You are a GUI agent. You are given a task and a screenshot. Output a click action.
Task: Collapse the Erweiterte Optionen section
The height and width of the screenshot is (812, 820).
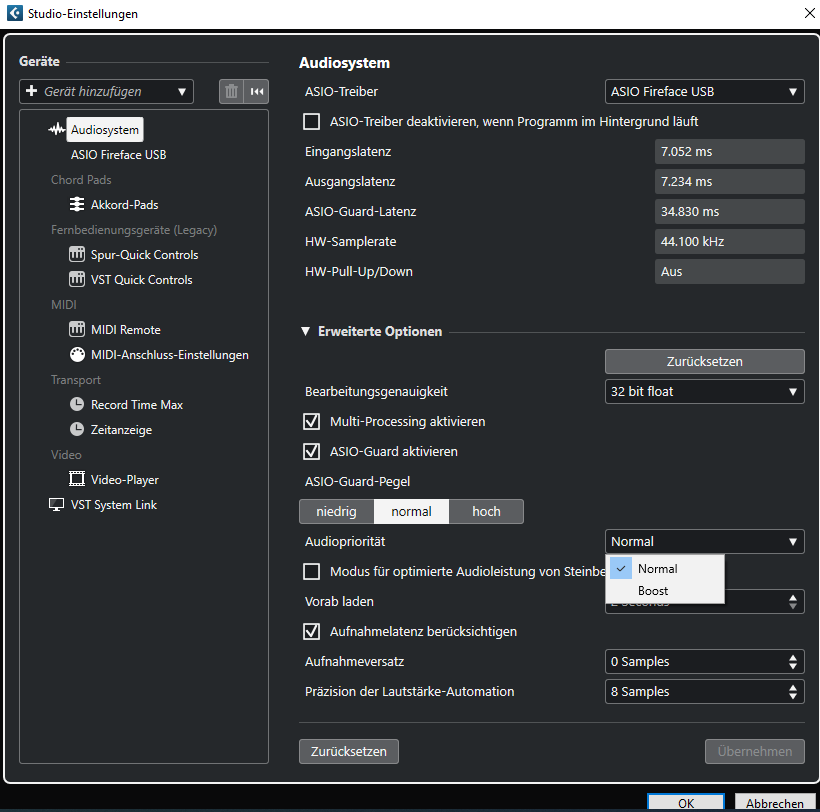point(306,332)
